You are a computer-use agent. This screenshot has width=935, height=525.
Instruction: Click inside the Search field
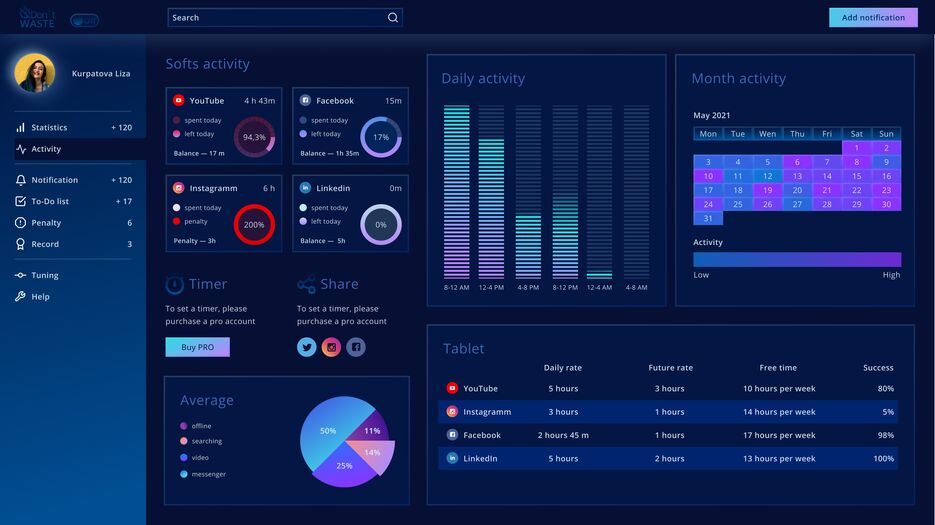click(x=275, y=17)
